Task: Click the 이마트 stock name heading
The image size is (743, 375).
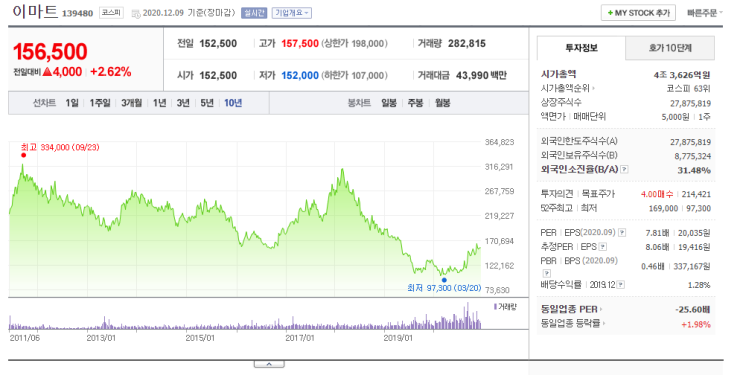Action: 35,12
